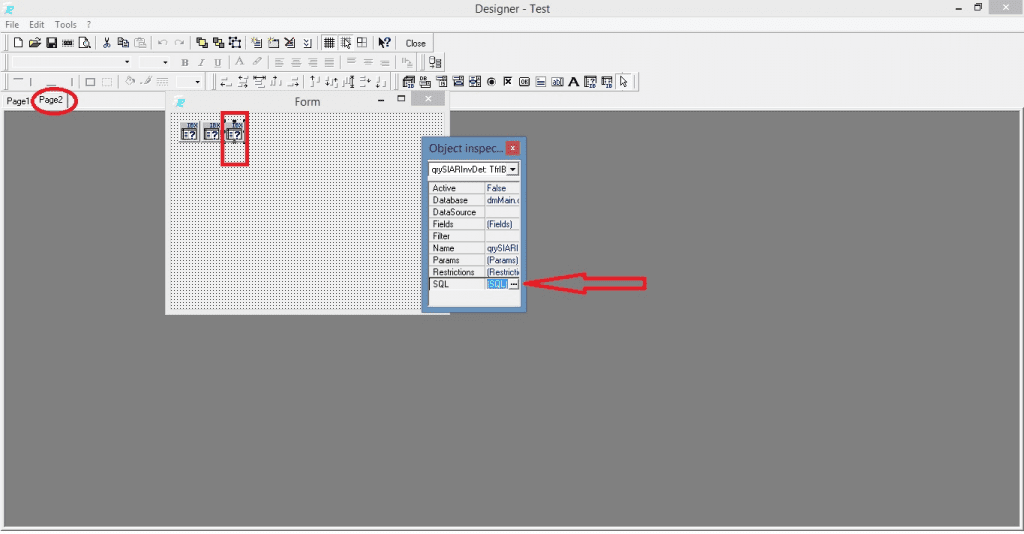1024x534 pixels.
Task: Open the font name dropdown
Action: point(127,63)
